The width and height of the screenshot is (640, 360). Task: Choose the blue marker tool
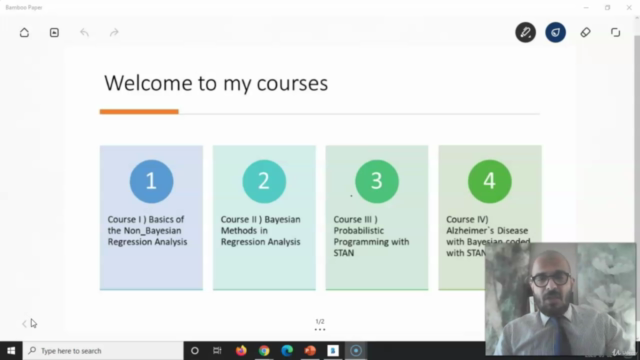click(x=556, y=32)
